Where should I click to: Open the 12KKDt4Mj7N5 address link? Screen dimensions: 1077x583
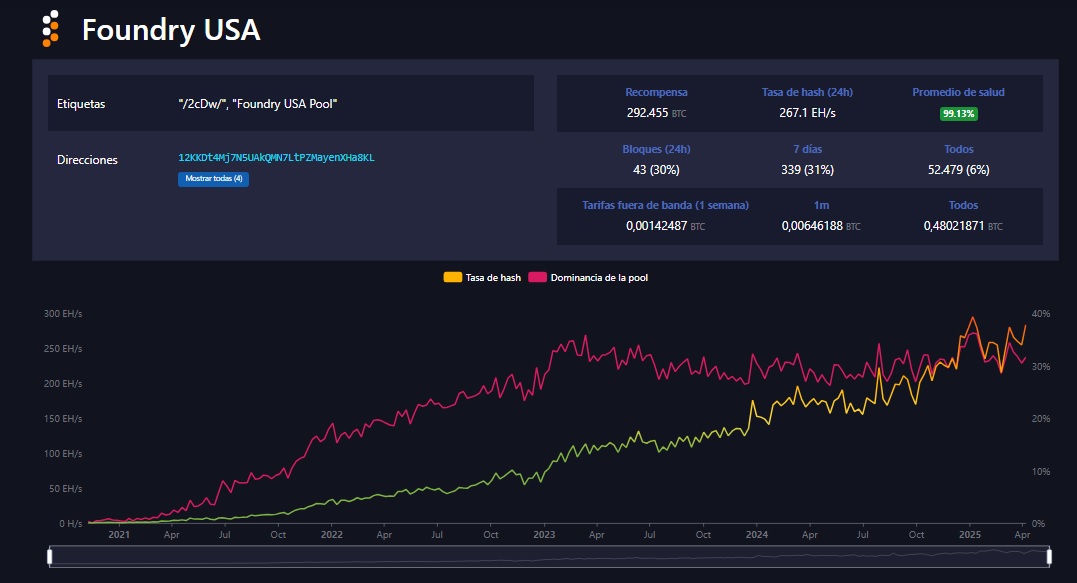(276, 158)
